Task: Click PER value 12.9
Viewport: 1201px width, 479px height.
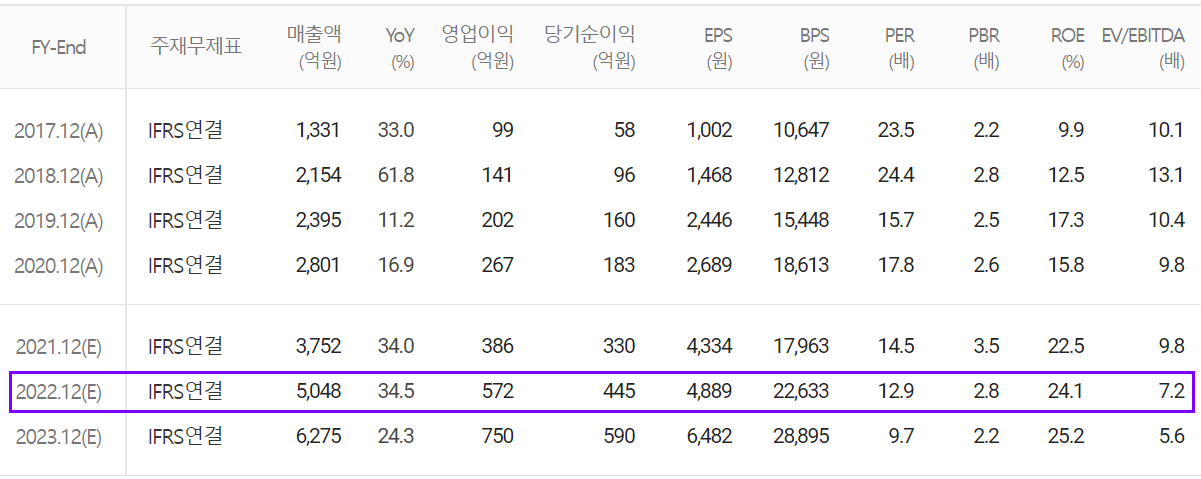Action: click(x=897, y=391)
